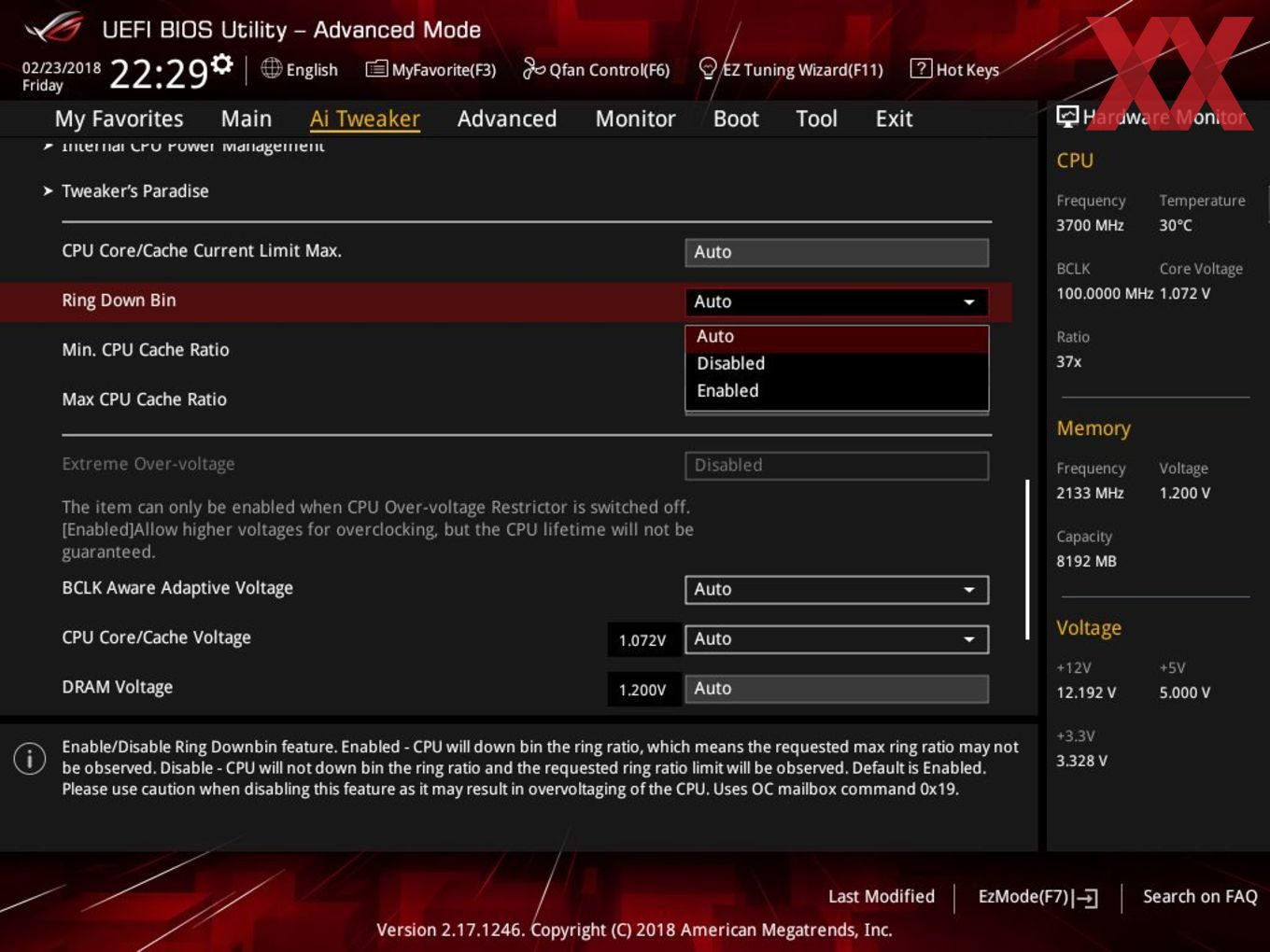Screen dimensions: 1270x952
Task: Open CPU Core/Cache Voltage dropdown
Action: [x=837, y=638]
